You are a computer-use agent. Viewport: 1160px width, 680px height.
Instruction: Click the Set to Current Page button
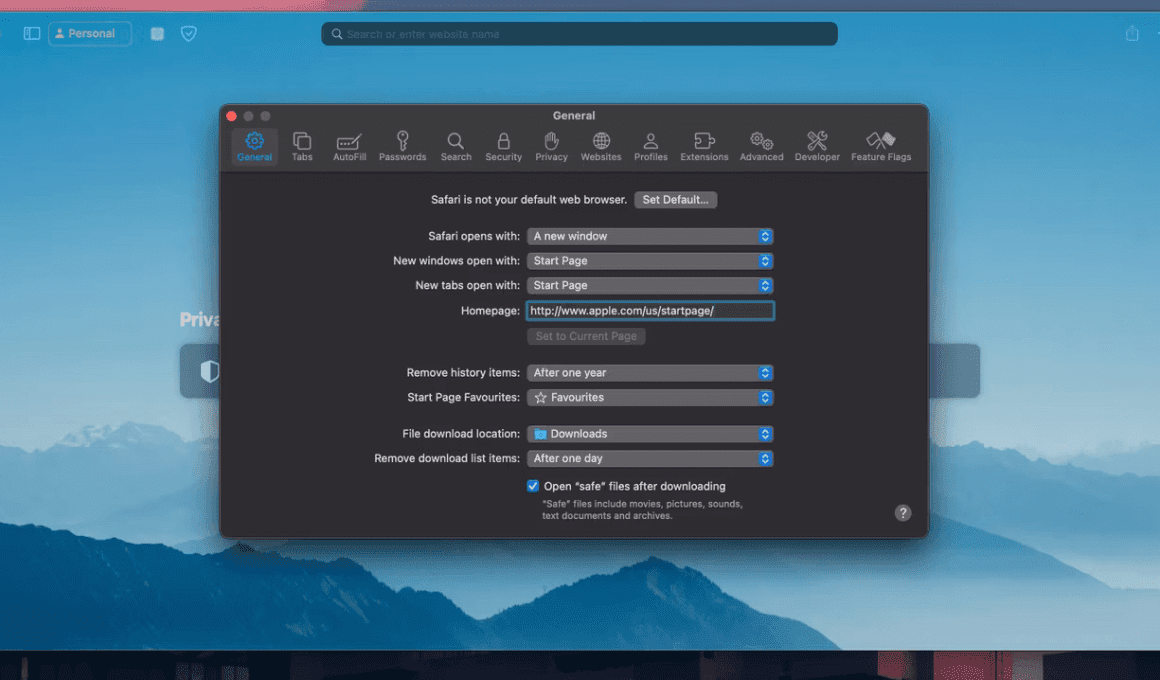pyautogui.click(x=586, y=336)
